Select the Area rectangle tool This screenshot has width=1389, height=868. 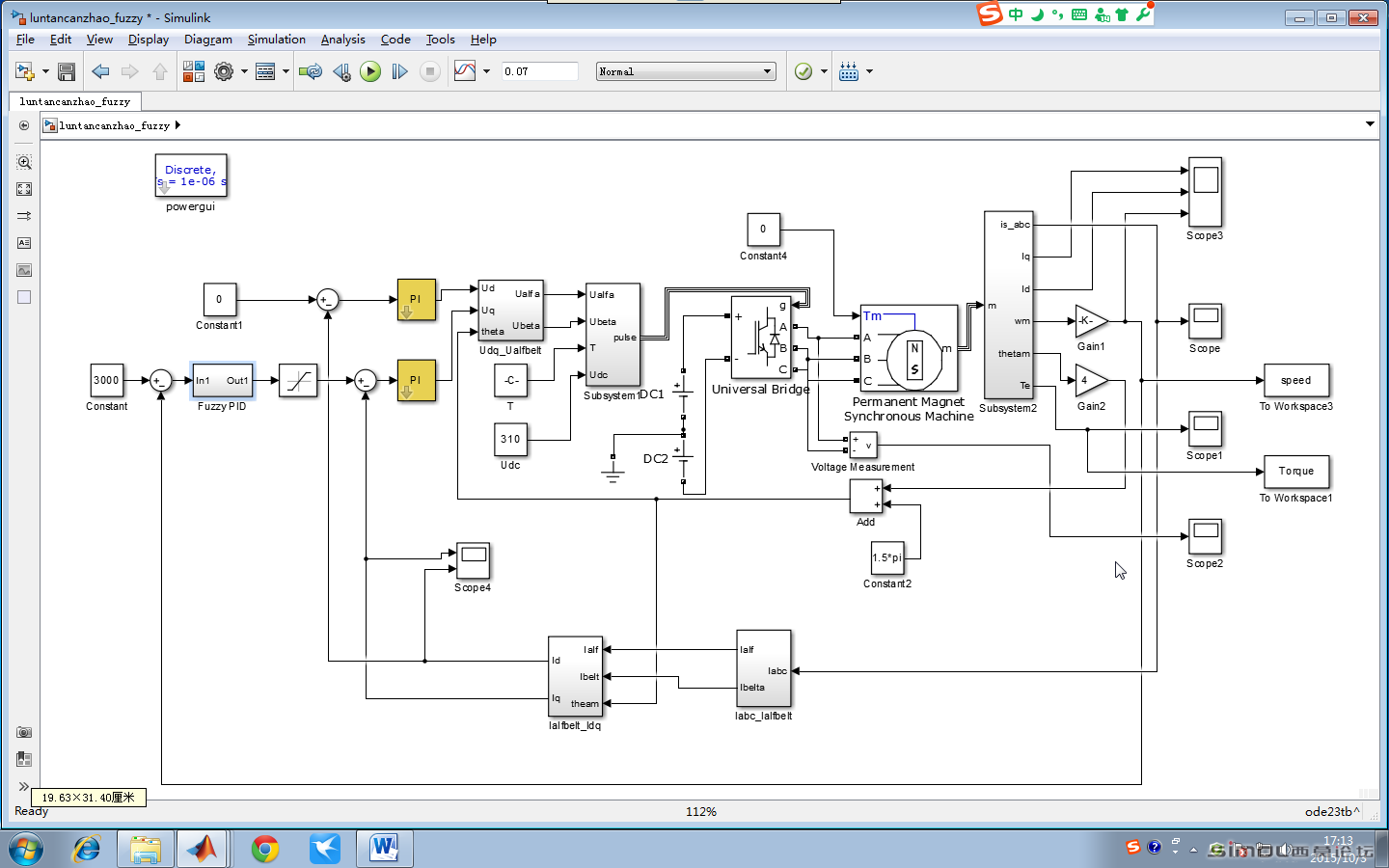point(24,297)
